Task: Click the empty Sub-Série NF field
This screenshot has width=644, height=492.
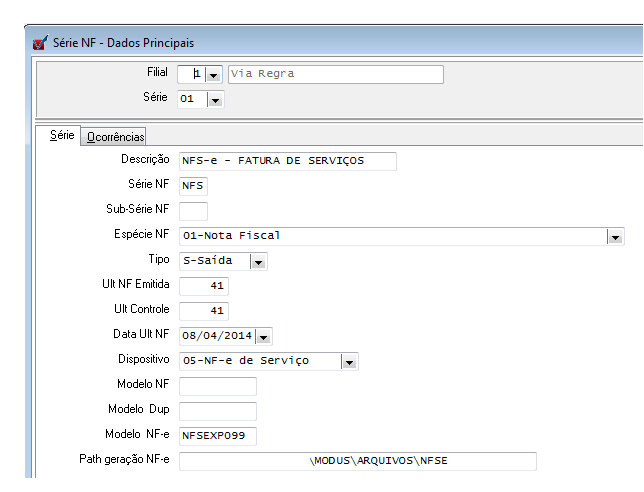Action: [193, 211]
